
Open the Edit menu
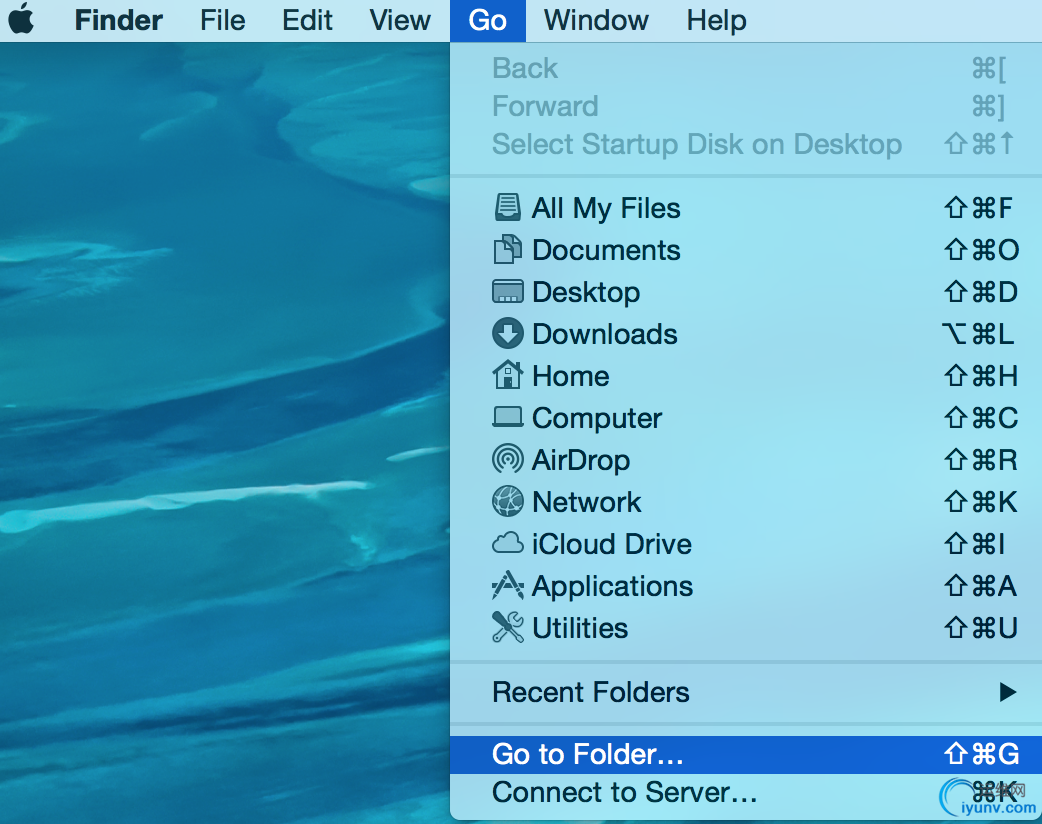[x=307, y=20]
